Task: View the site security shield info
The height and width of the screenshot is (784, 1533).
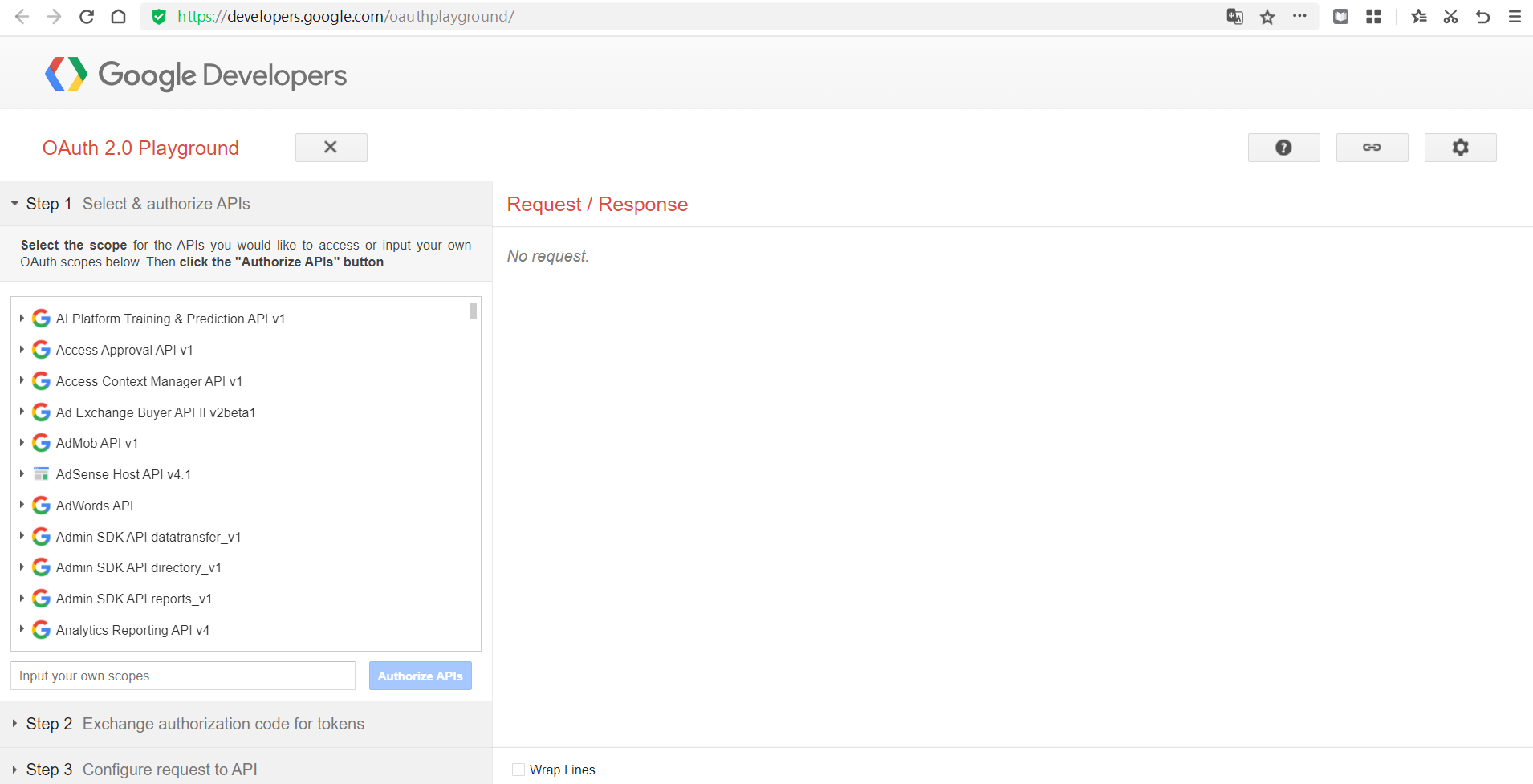Action: coord(159,16)
